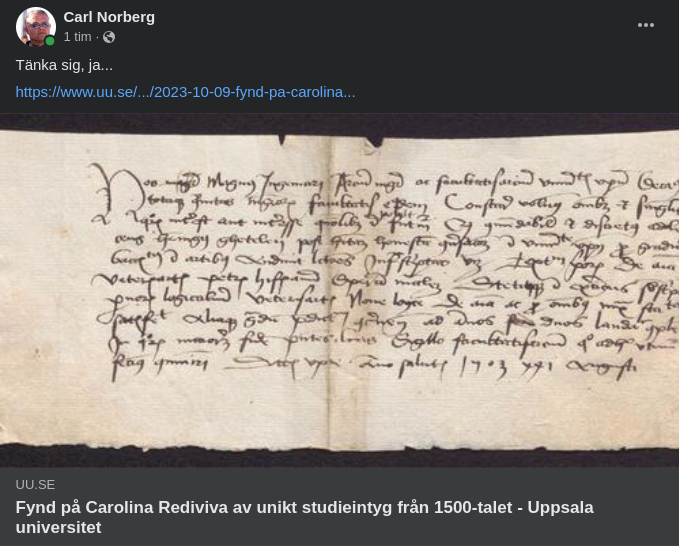Image resolution: width=679 pixels, height=546 pixels.
Task: Click the gray link preview card footer
Action: point(340,507)
